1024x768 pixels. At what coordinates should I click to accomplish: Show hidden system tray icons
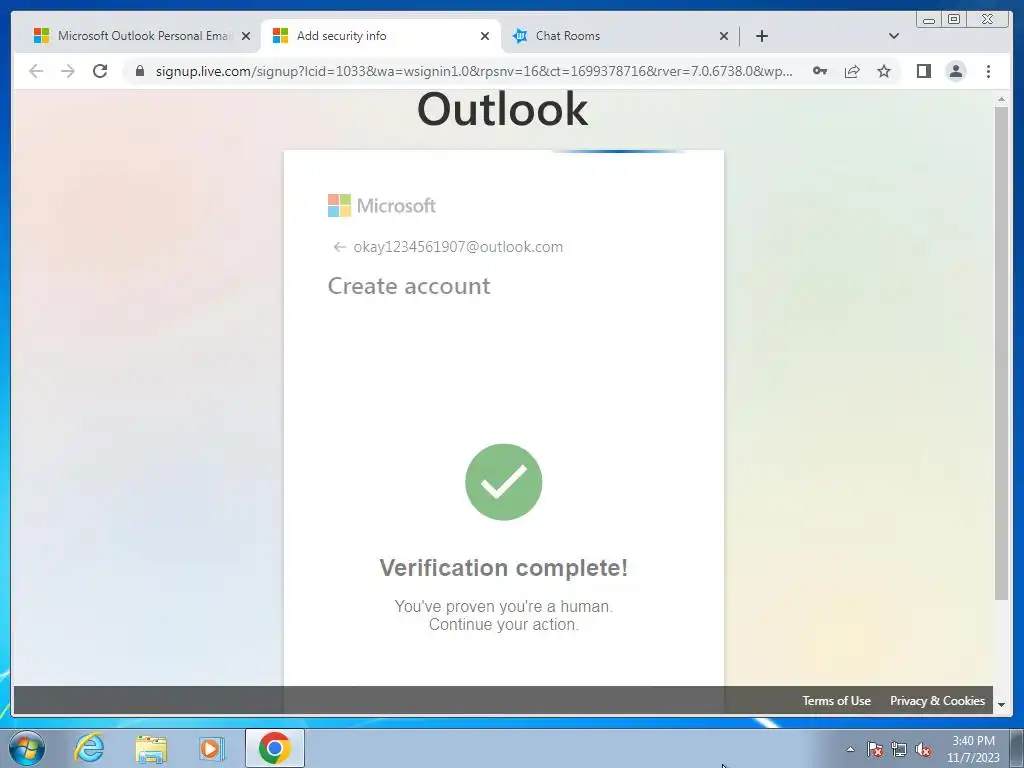(850, 749)
